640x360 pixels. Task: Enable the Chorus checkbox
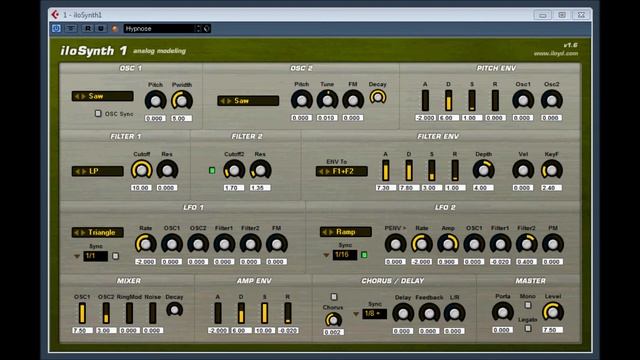[x=334, y=297]
